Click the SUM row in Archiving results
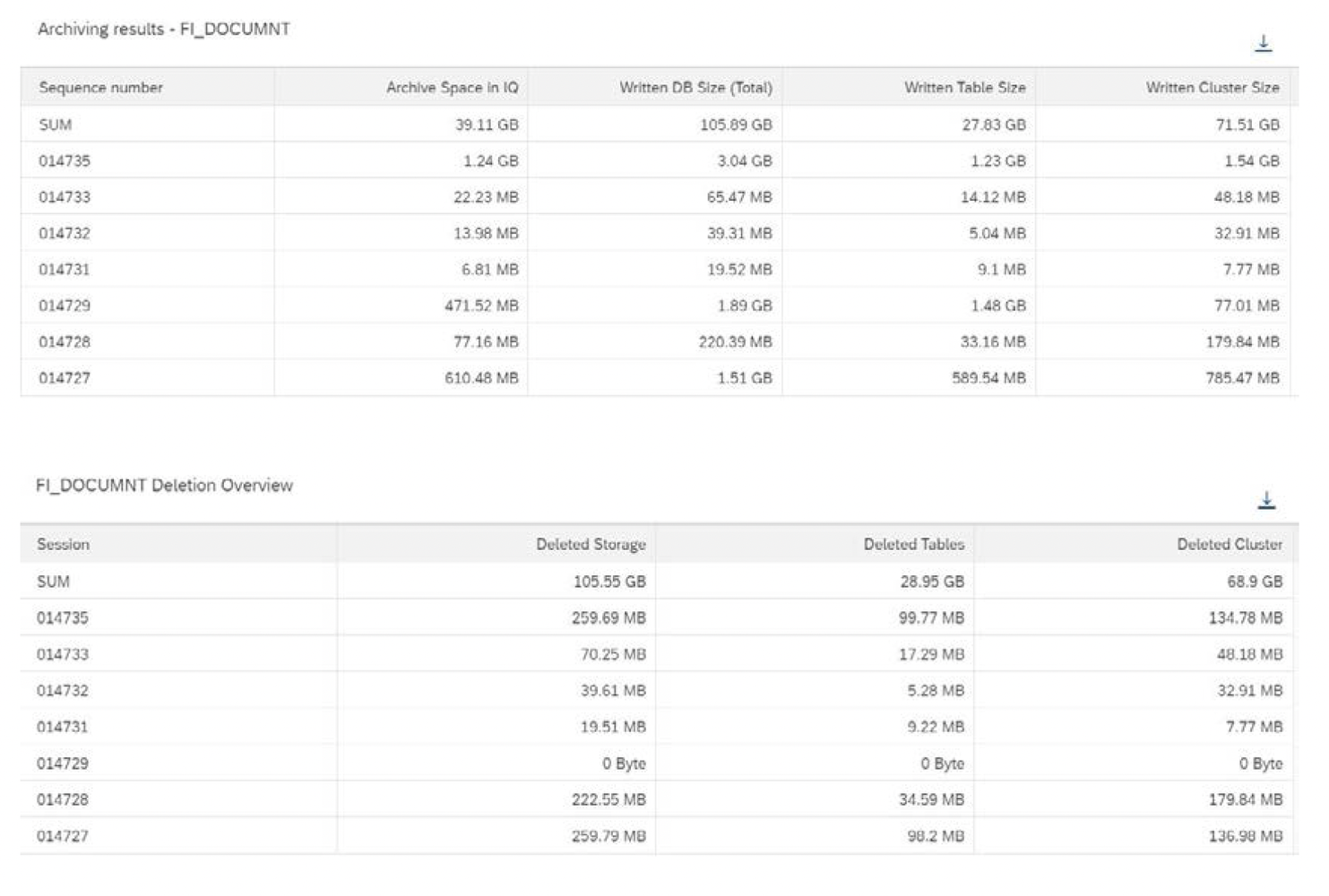Image resolution: width=1329 pixels, height=896 pixels. coord(56,125)
